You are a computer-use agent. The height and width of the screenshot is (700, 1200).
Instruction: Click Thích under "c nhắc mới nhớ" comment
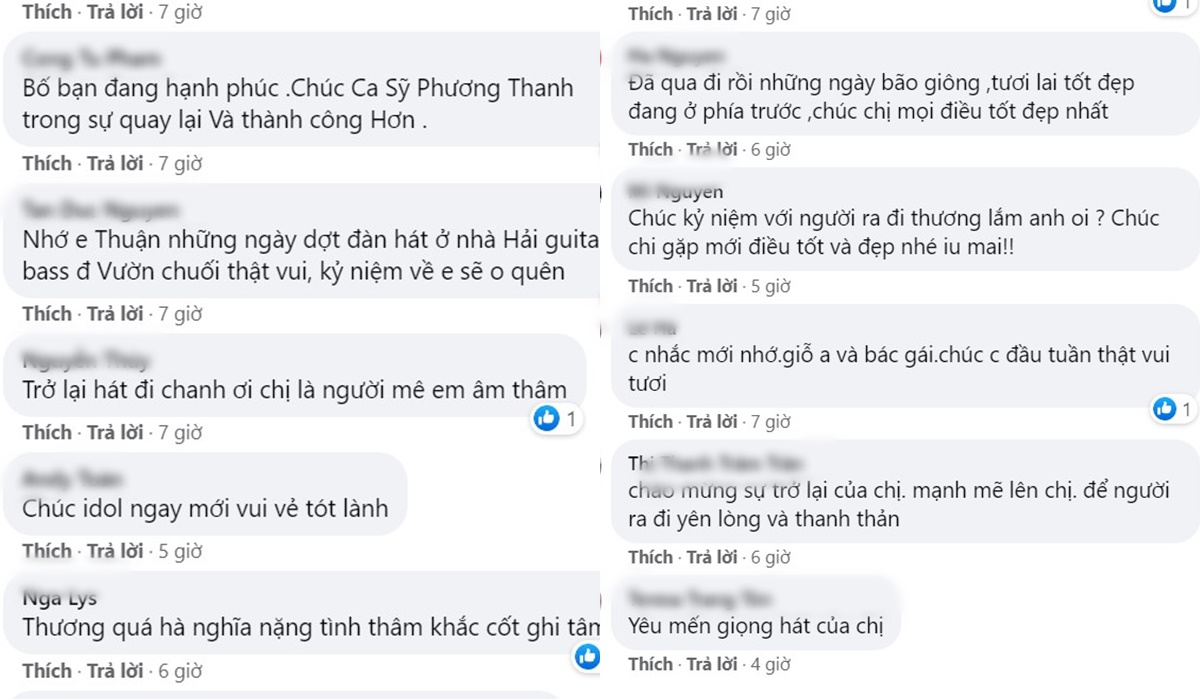click(x=651, y=421)
